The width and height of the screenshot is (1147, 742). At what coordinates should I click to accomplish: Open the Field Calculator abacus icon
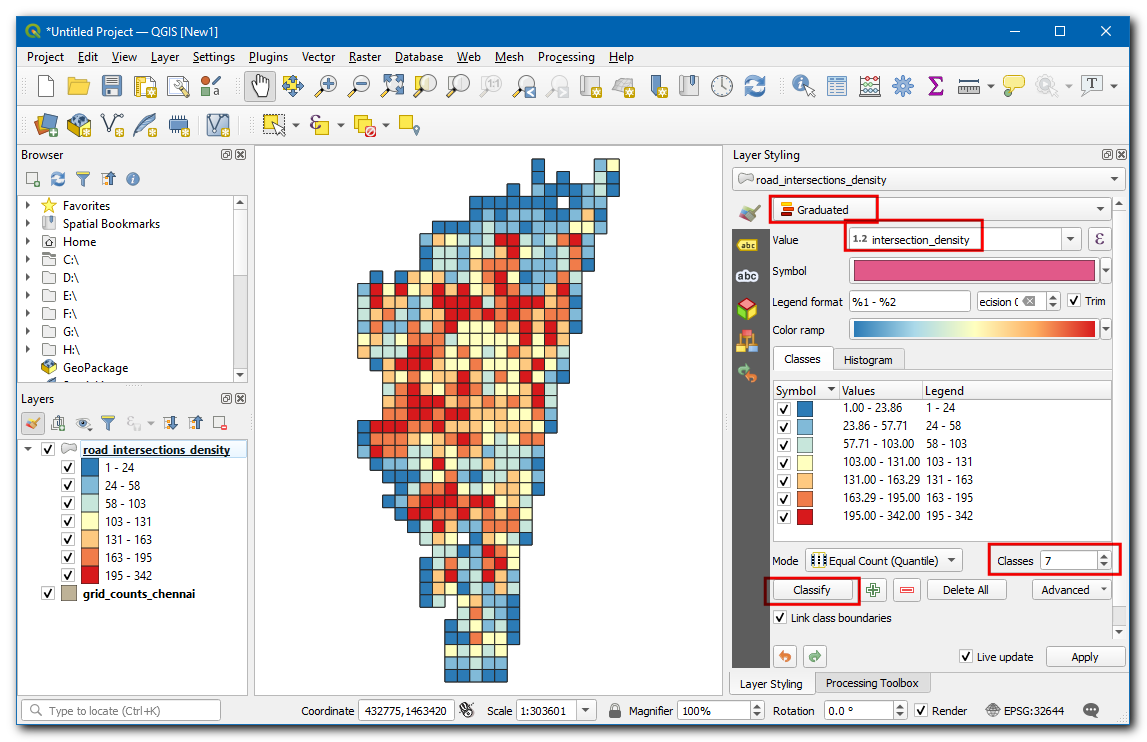(869, 86)
